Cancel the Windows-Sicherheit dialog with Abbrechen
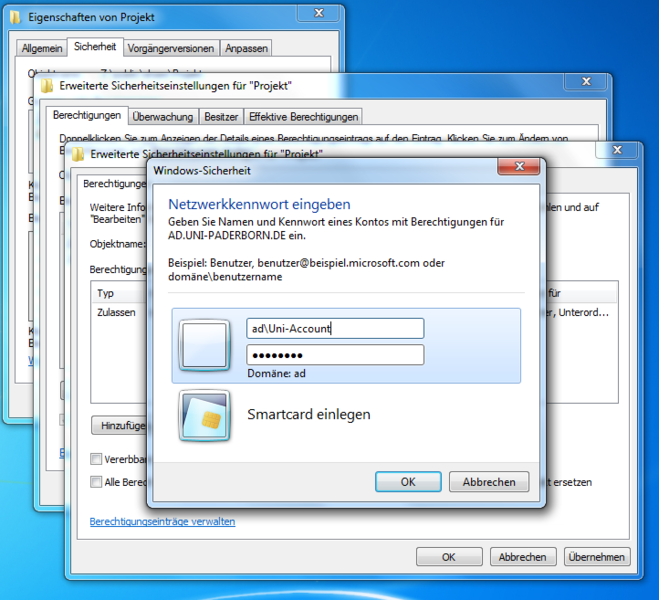659x600 pixels. (x=489, y=482)
